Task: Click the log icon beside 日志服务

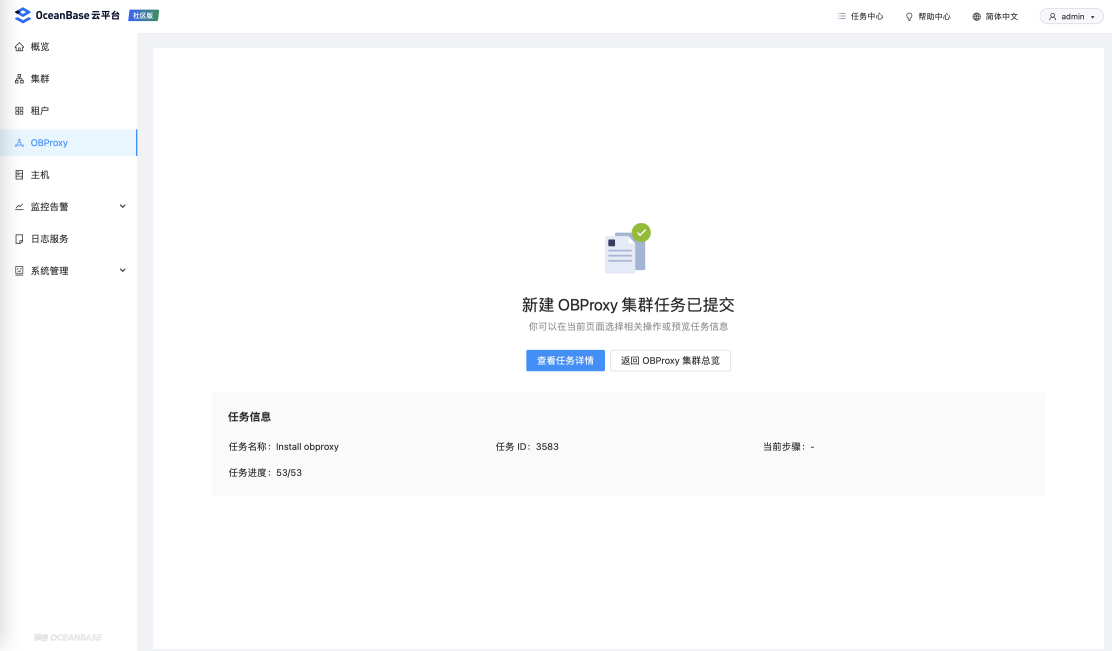Action: click(19, 239)
